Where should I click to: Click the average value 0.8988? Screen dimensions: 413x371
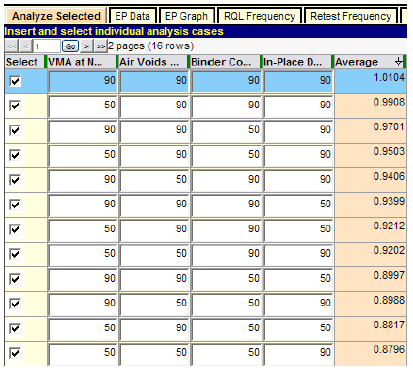tap(389, 300)
